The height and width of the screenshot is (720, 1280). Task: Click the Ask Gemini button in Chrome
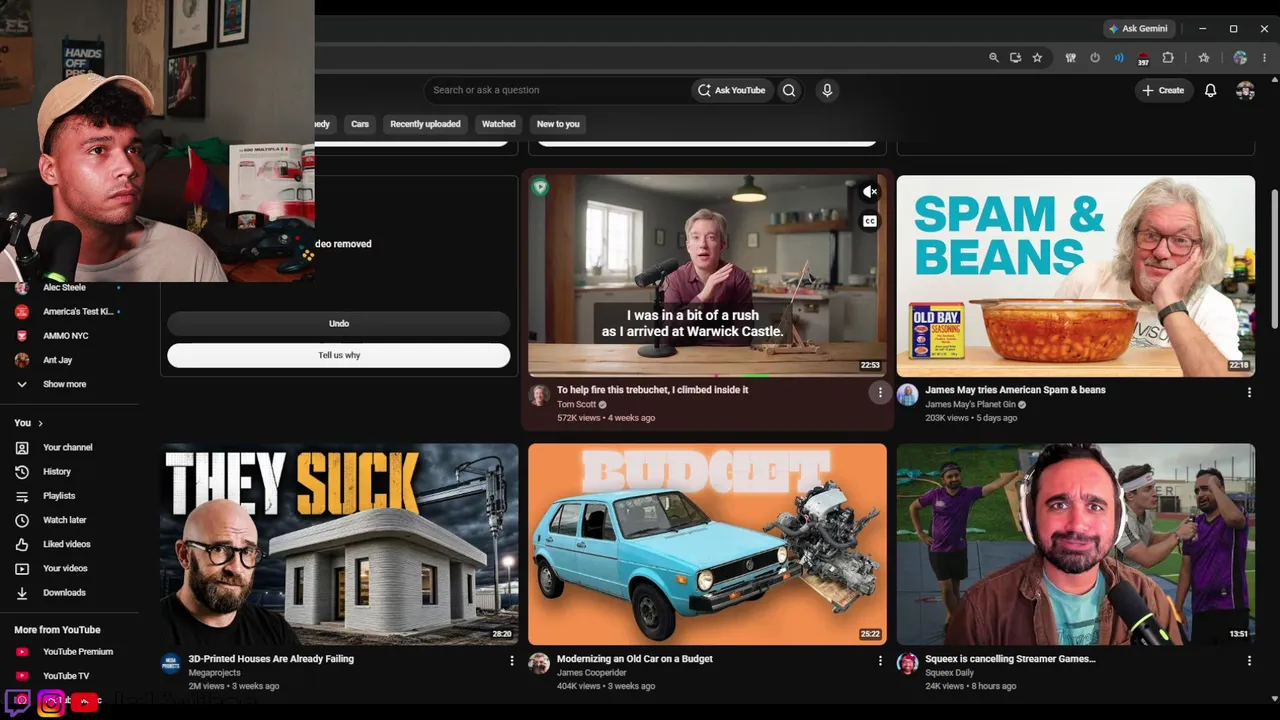tap(1138, 29)
